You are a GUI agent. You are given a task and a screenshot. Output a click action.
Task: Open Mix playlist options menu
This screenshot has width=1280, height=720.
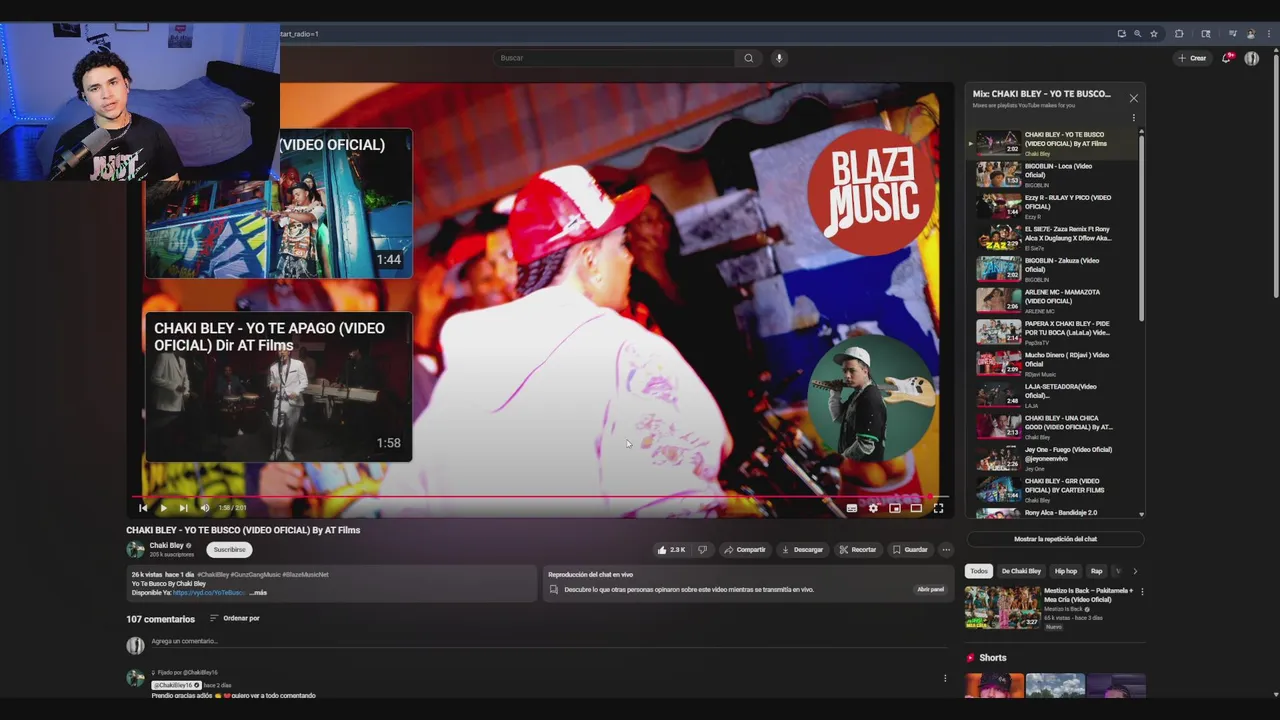coord(1133,117)
